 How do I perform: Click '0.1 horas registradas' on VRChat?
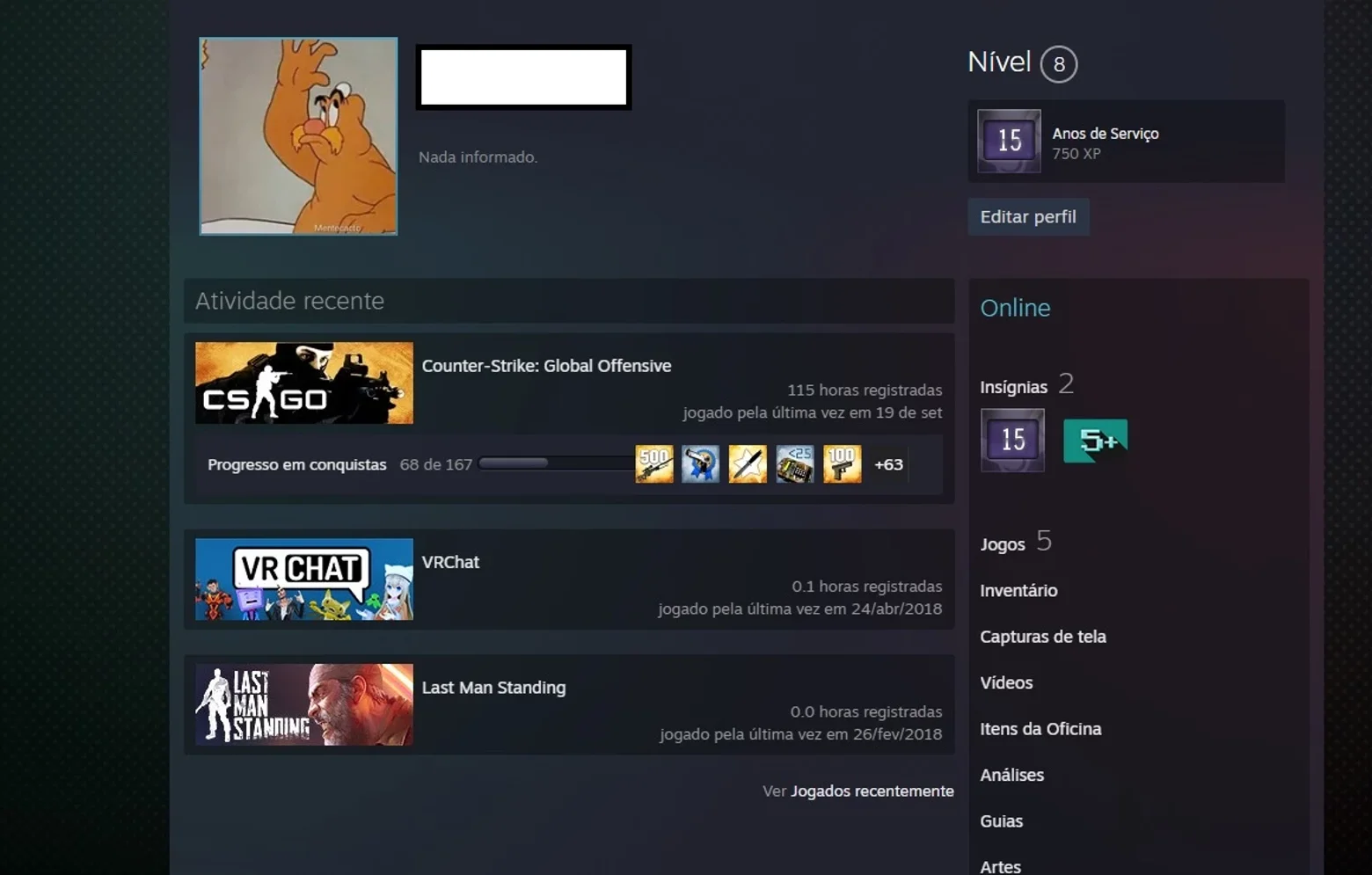click(866, 587)
